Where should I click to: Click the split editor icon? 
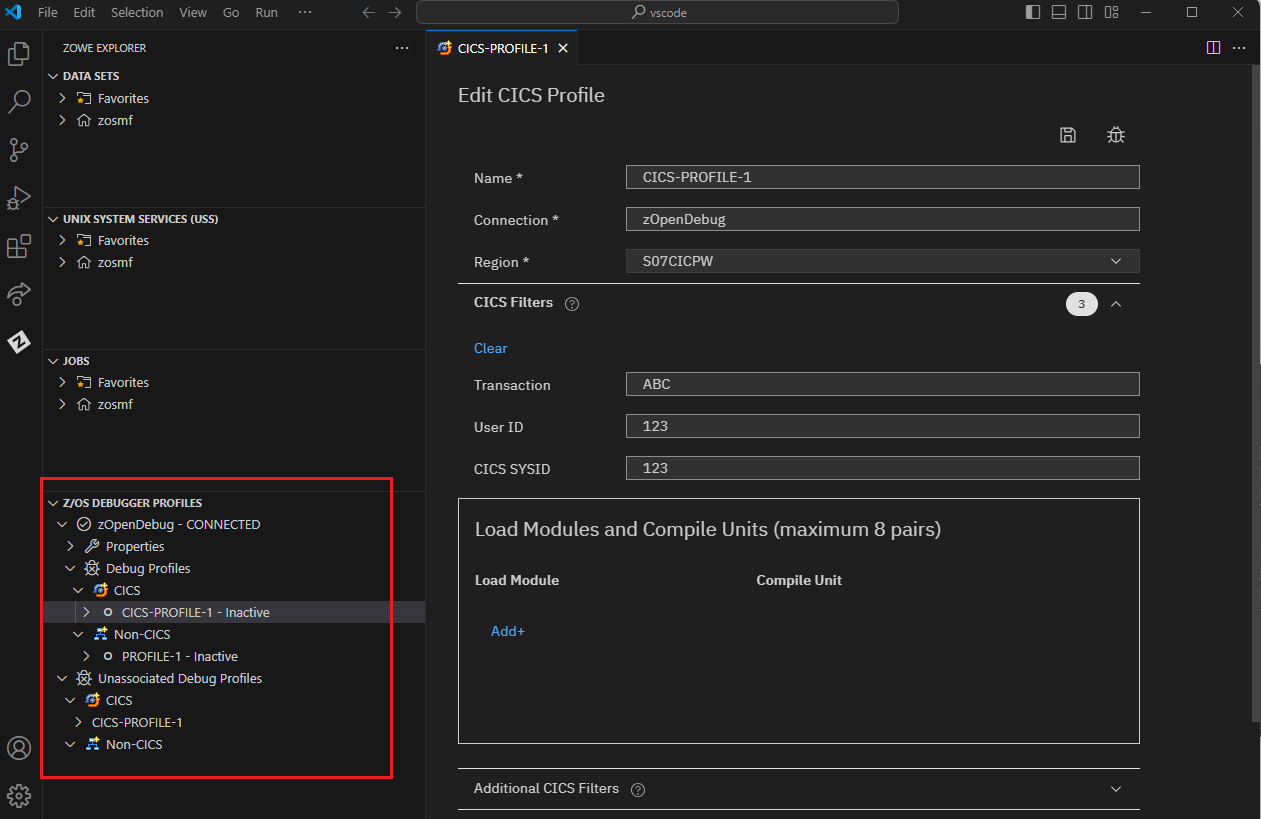click(x=1213, y=47)
